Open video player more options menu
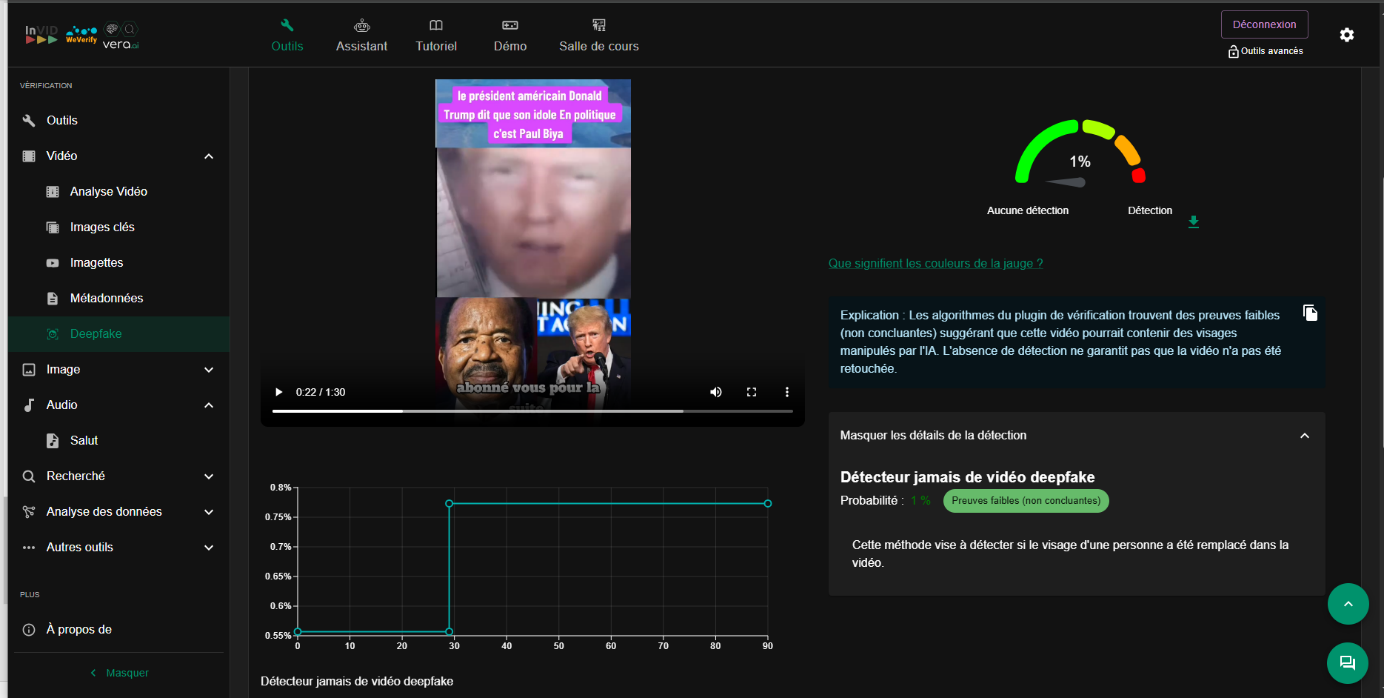Screen dimensions: 1384x698 (x=787, y=392)
